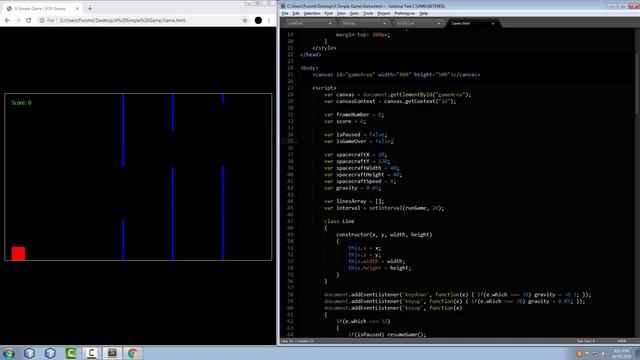Image resolution: width=640 pixels, height=360 pixels.
Task: Click the red spacecraft square in the game
Action: point(18,253)
